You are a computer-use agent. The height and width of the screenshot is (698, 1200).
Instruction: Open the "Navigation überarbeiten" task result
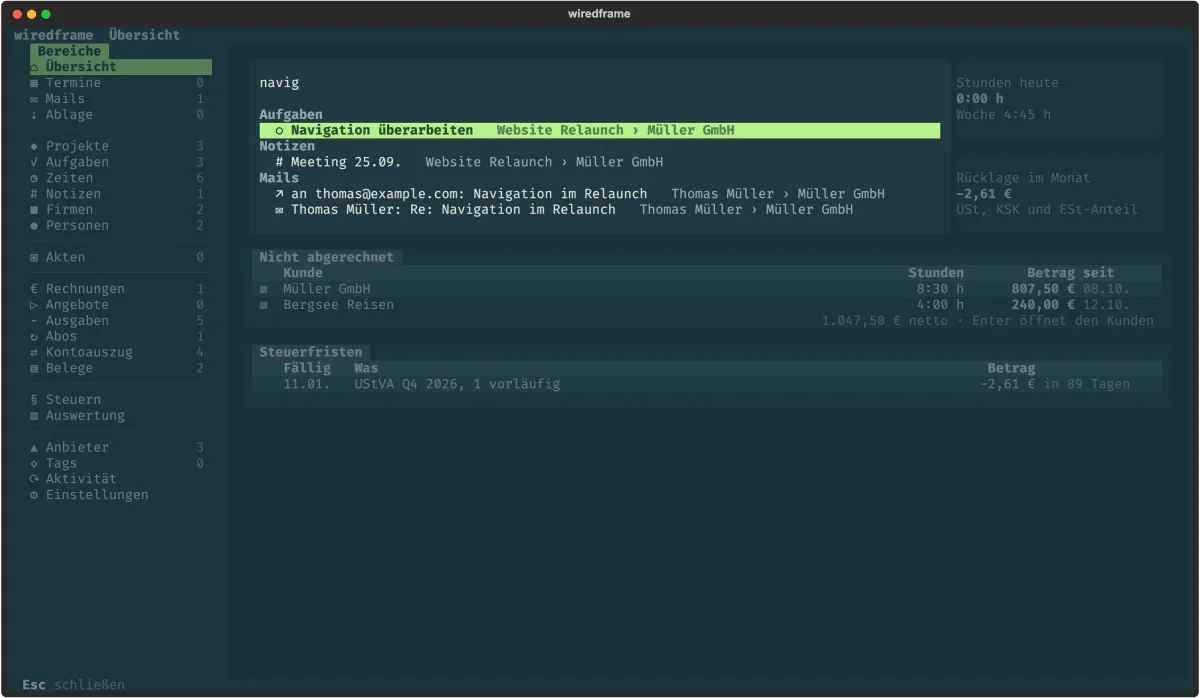(599, 130)
